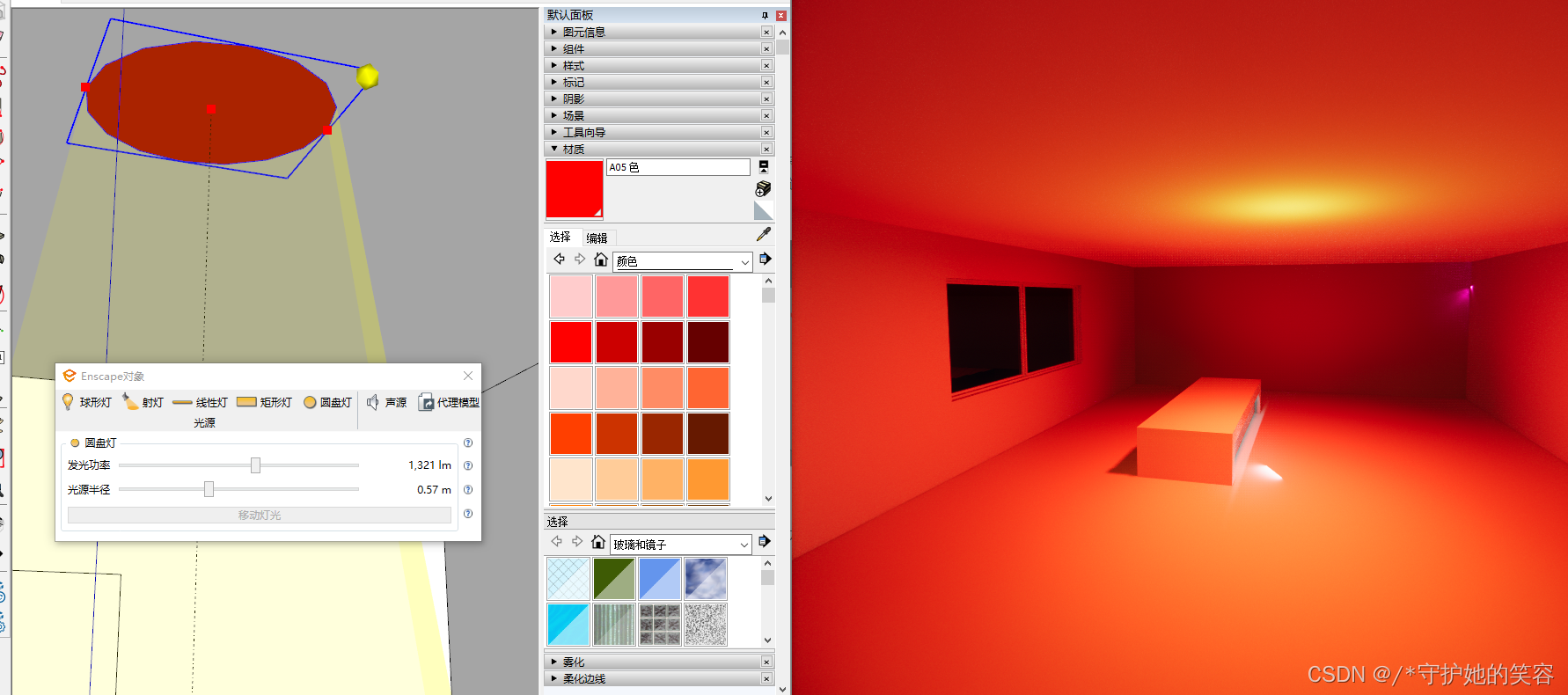
Task: Switch to the 编辑 materials tab
Action: 597,238
